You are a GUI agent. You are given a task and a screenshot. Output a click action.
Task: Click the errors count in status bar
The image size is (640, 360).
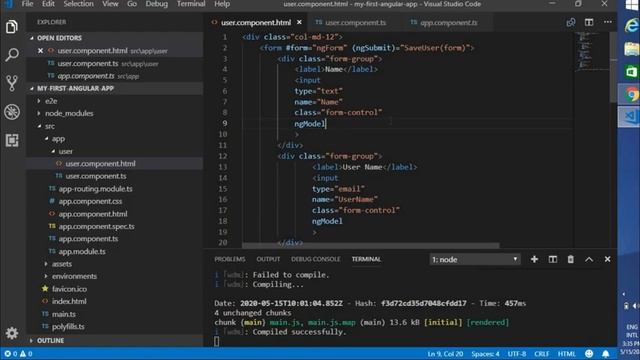point(11,353)
